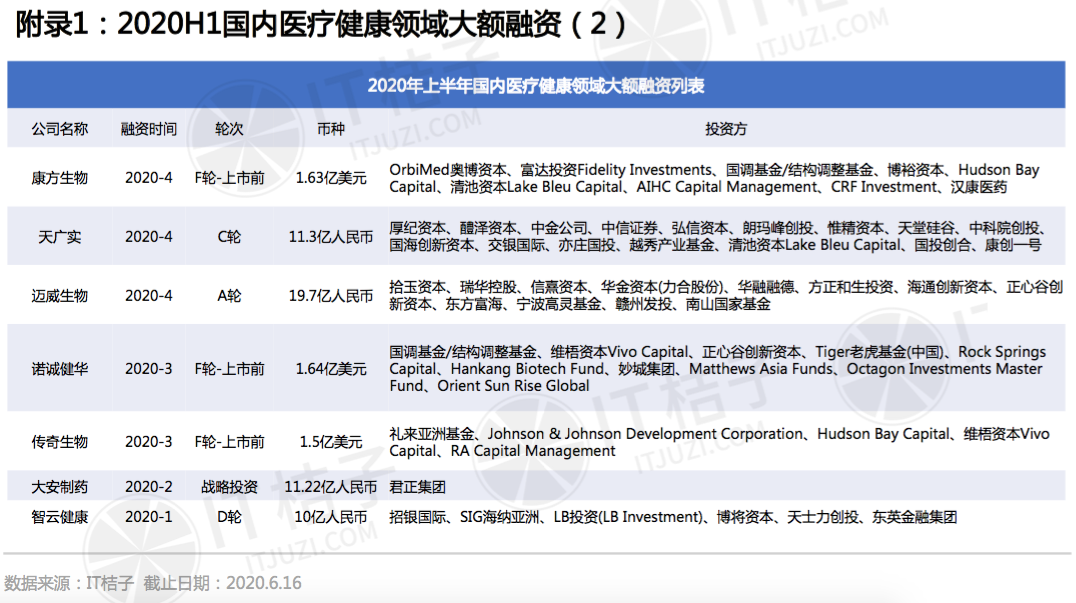Screen dimensions: 1076x603
Task: Click the amount 1.64亿美元
Action: [x=331, y=369]
